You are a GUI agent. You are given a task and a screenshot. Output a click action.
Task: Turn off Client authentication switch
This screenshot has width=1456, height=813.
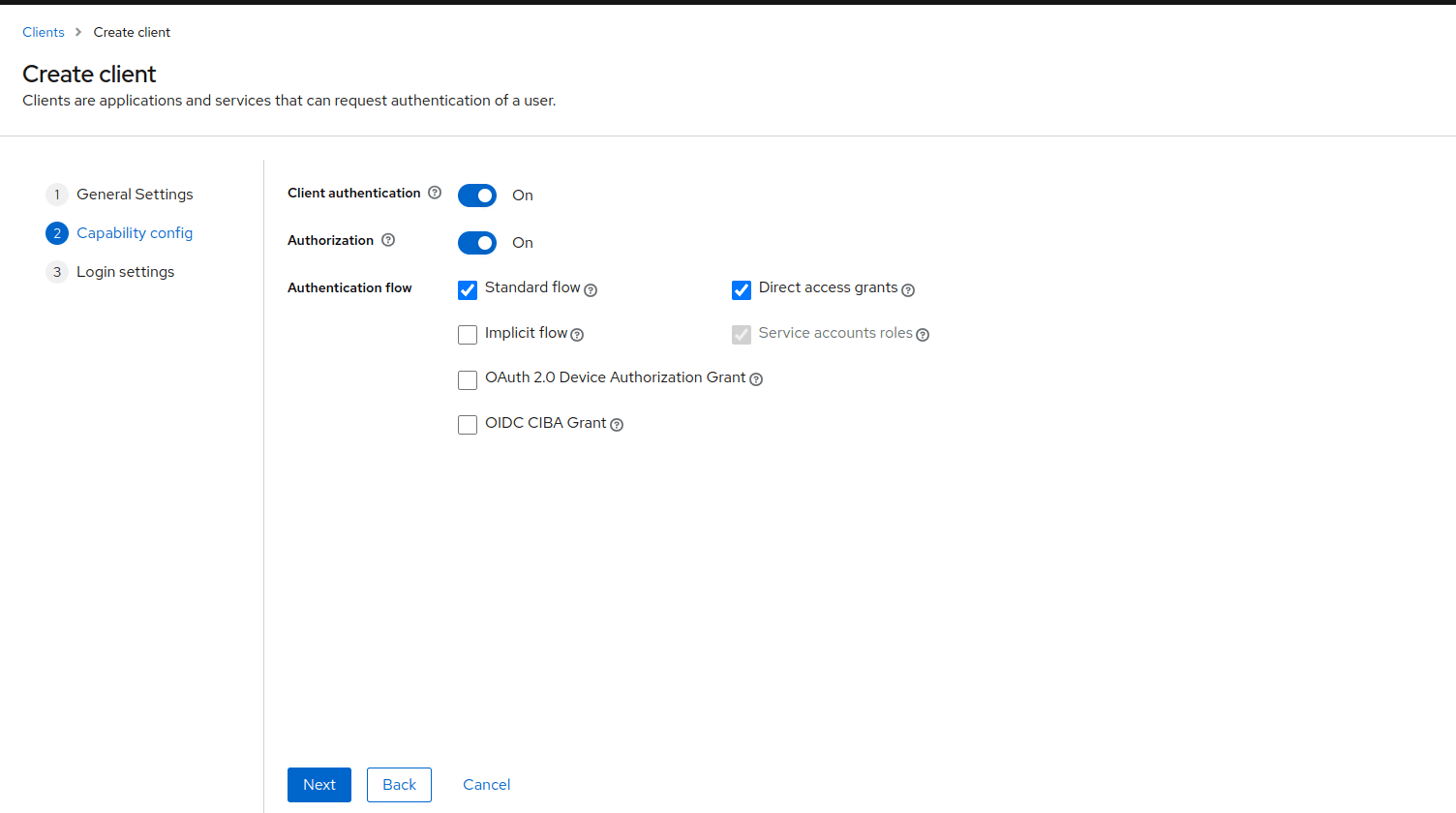[x=477, y=196]
